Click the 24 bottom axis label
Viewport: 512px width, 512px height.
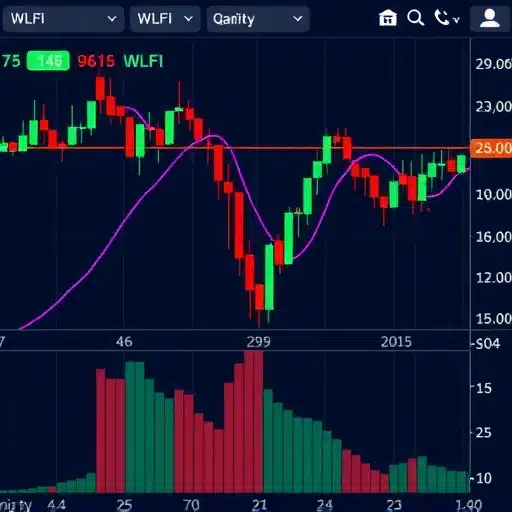click(324, 505)
